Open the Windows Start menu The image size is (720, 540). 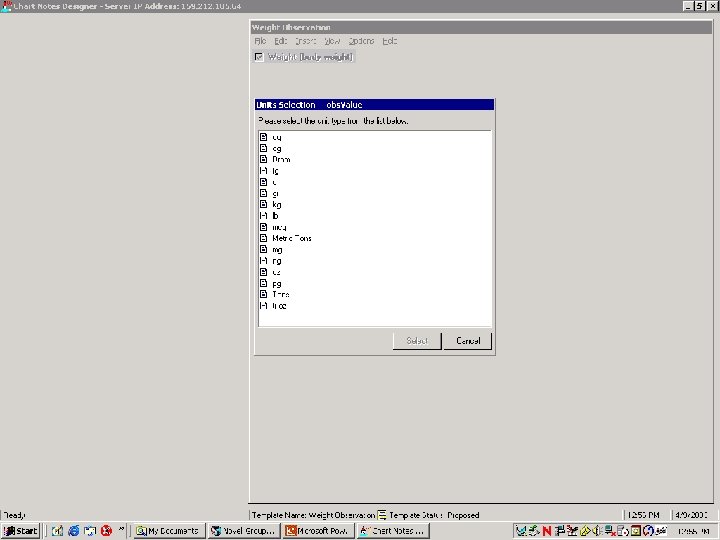pyautogui.click(x=21, y=531)
